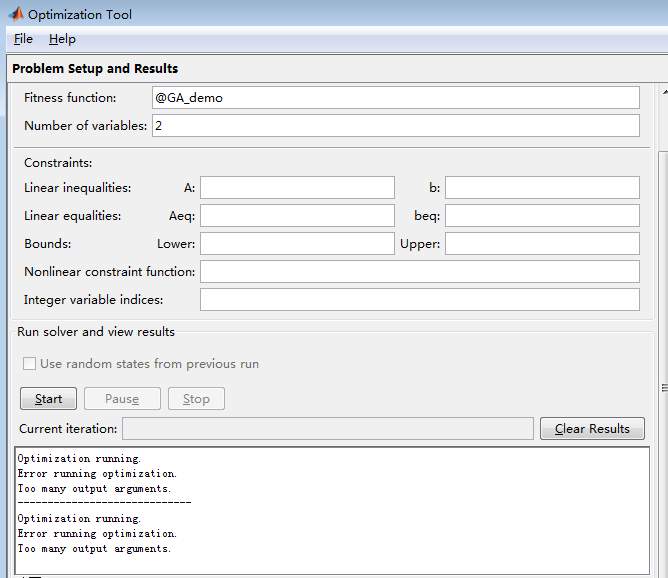The height and width of the screenshot is (578, 668).
Task: Click the Linear equalities Aeq field
Action: pyautogui.click(x=297, y=216)
